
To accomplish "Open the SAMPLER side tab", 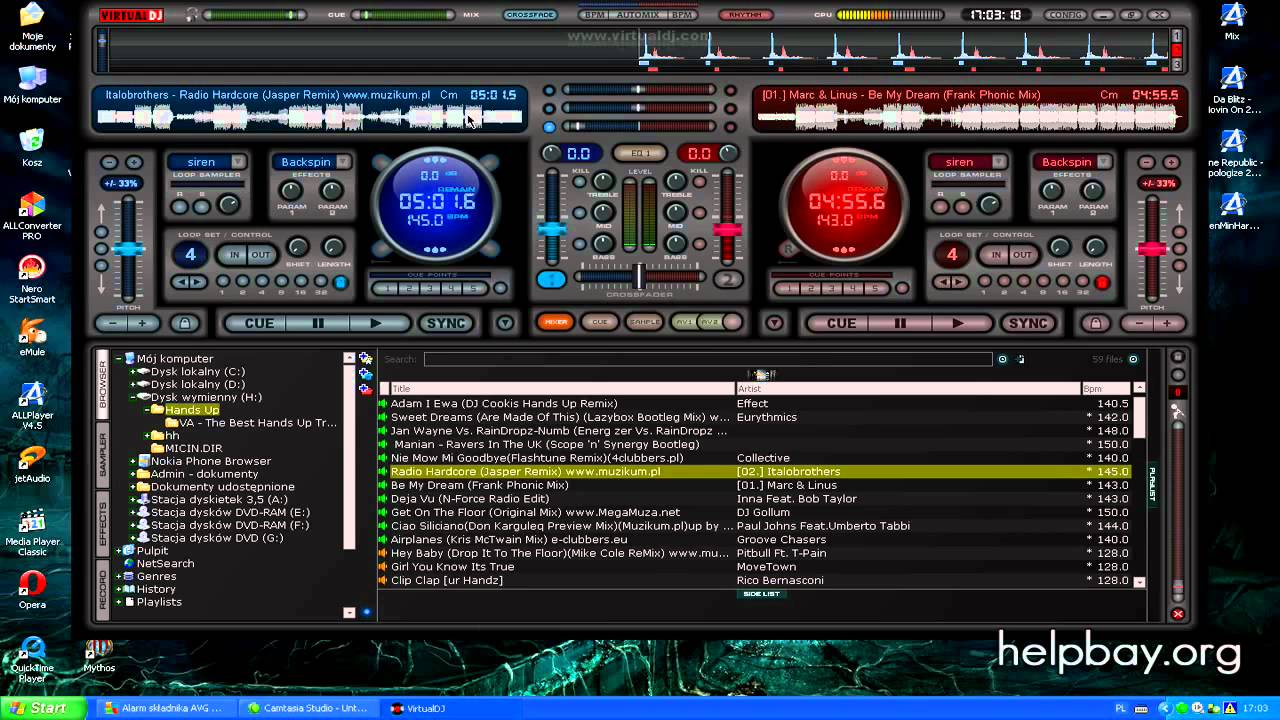I will tap(103, 454).
